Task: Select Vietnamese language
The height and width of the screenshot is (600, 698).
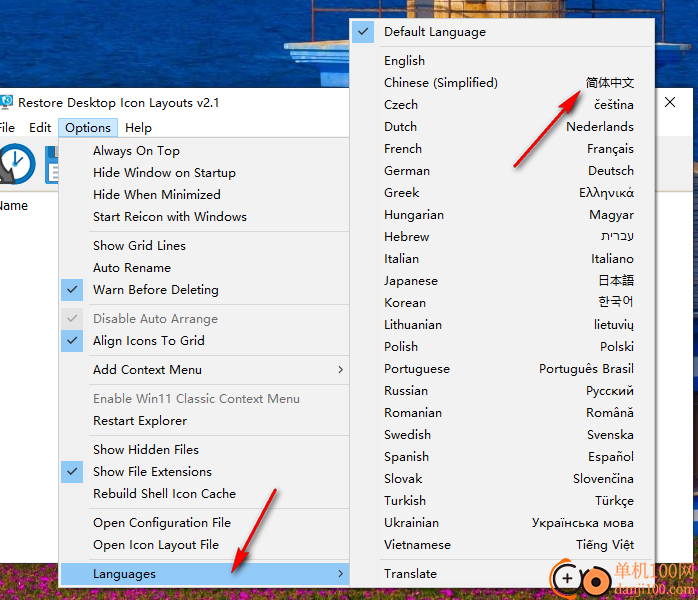Action: [x=502, y=545]
